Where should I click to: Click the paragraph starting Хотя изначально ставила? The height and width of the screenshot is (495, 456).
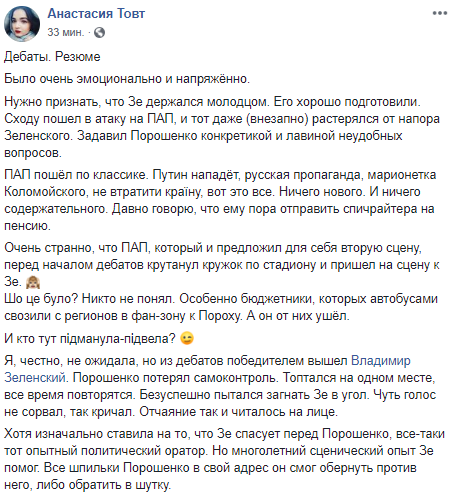pyautogui.click(x=224, y=459)
